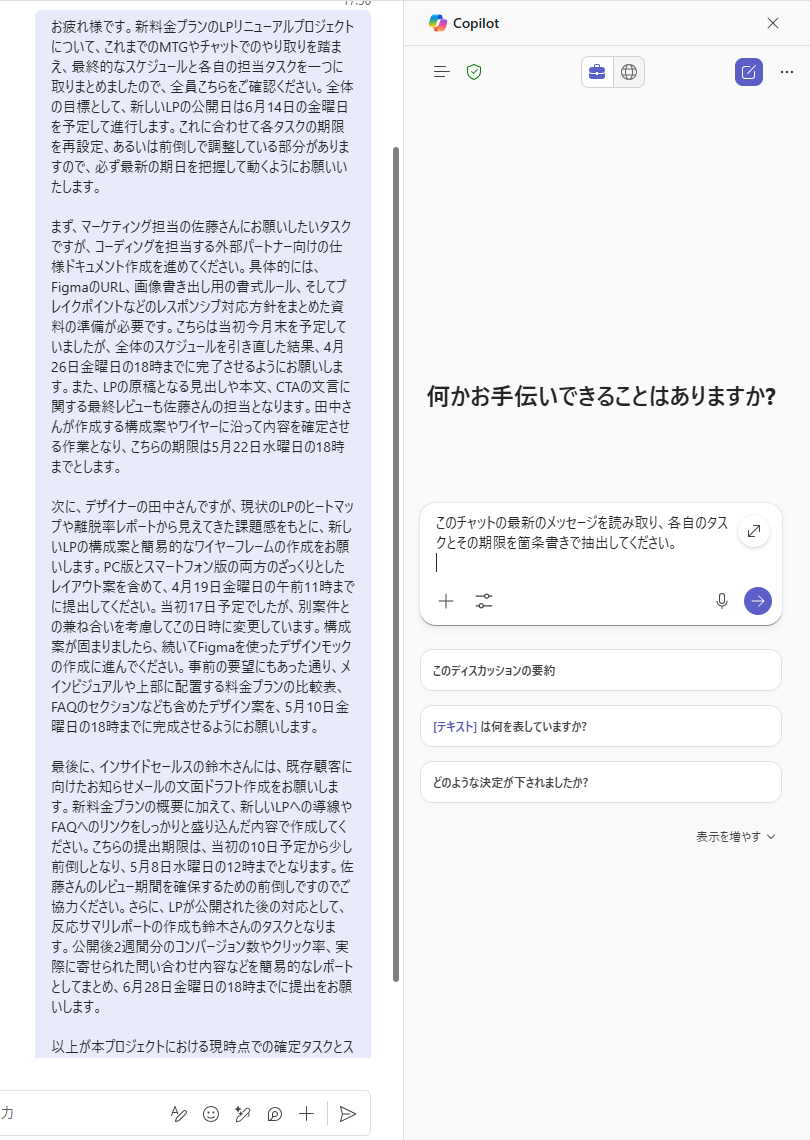Click heading 何かお手伝いできることはありますか?
The height and width of the screenshot is (1140, 810).
coord(601,397)
